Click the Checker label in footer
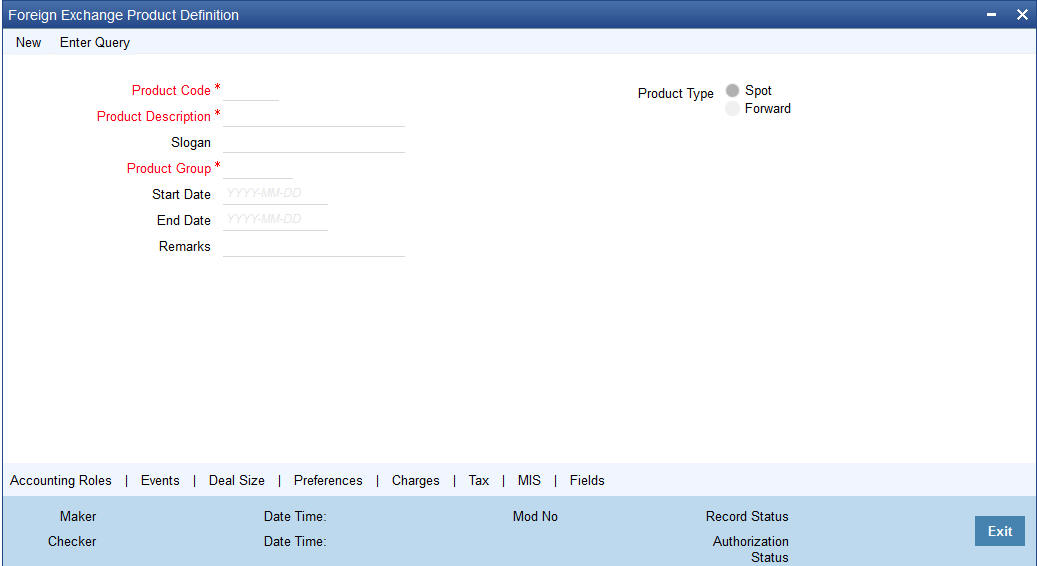Screen dimensions: 1037x566 (x=72, y=542)
